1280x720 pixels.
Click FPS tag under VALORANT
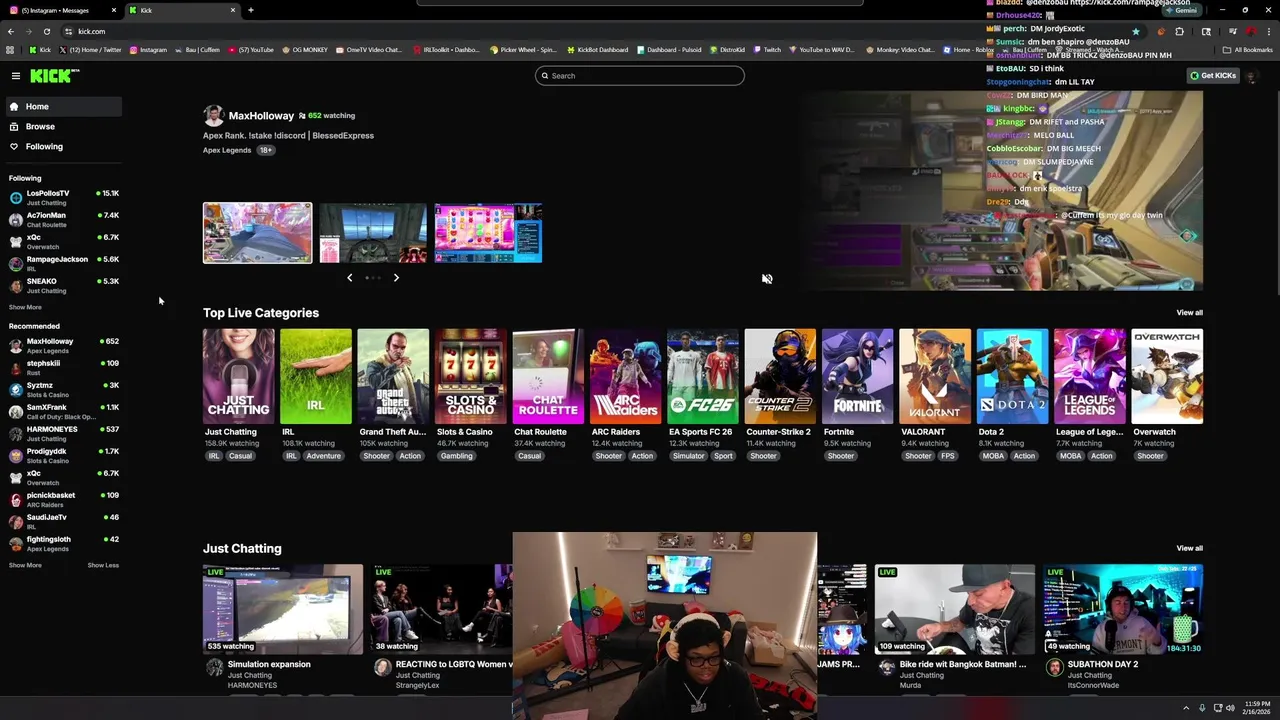point(947,456)
